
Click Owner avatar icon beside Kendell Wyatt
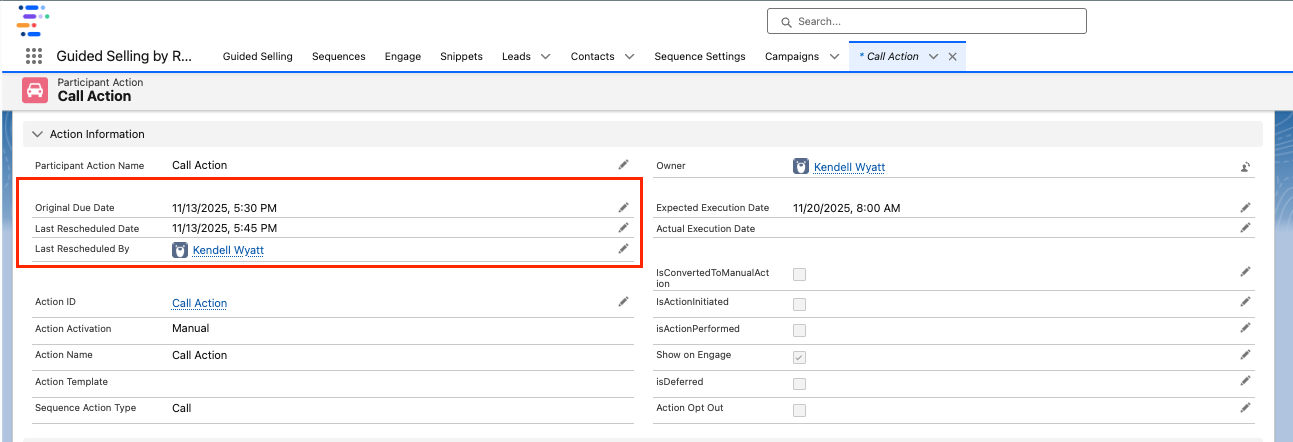(801, 166)
